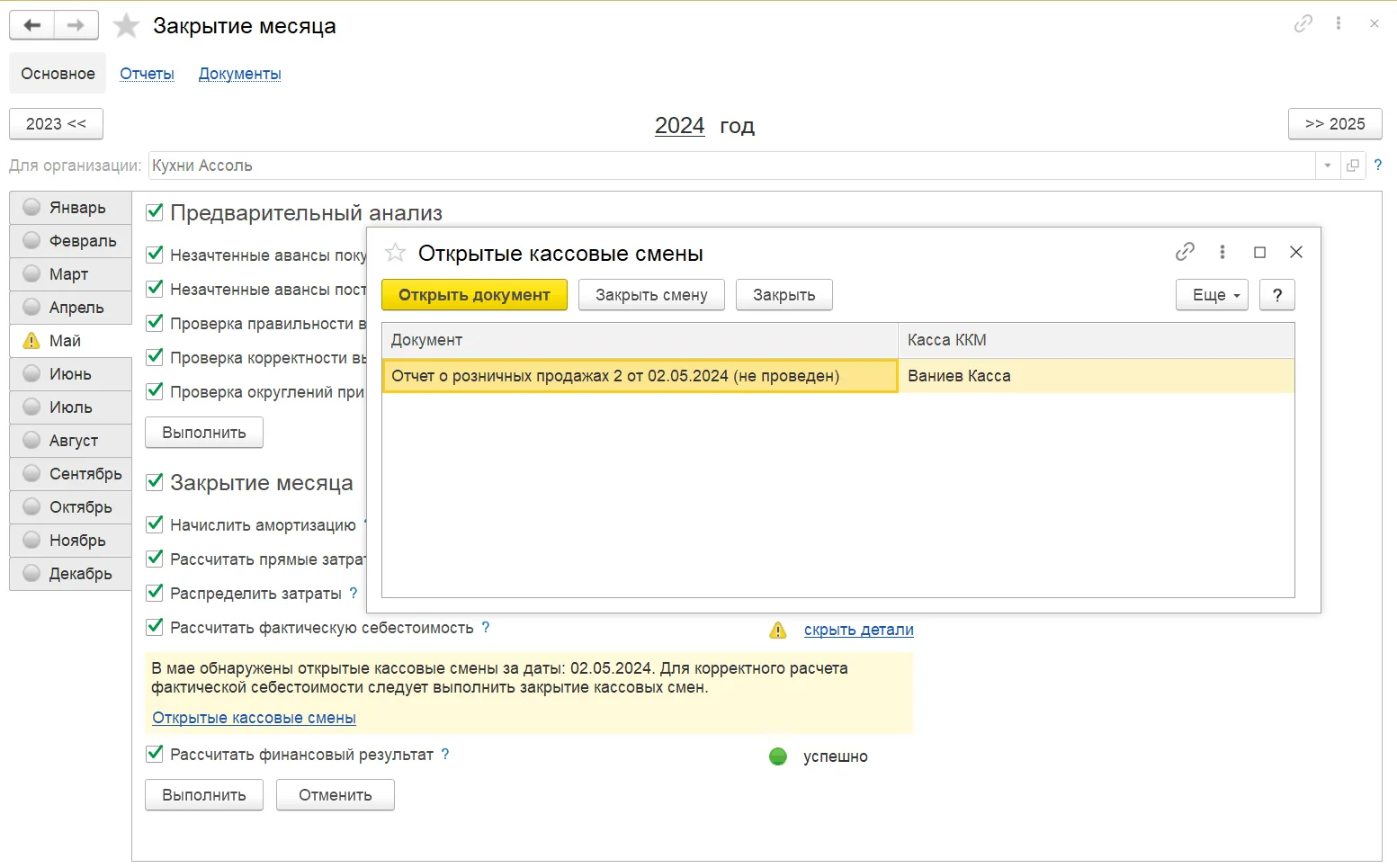Toggle Рассчитать фактическую себестоимость checkbox
This screenshot has height=868, width=1397.
pyautogui.click(x=155, y=627)
